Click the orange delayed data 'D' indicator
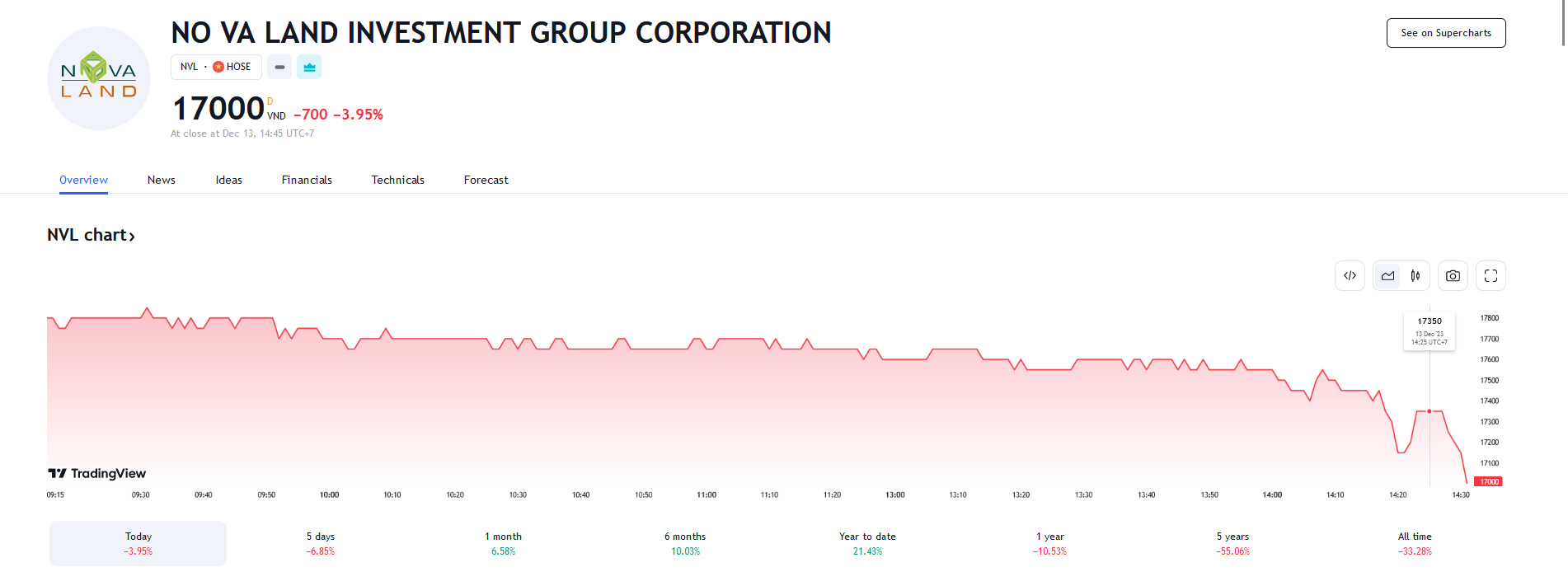This screenshot has width=1568, height=586. [x=270, y=101]
